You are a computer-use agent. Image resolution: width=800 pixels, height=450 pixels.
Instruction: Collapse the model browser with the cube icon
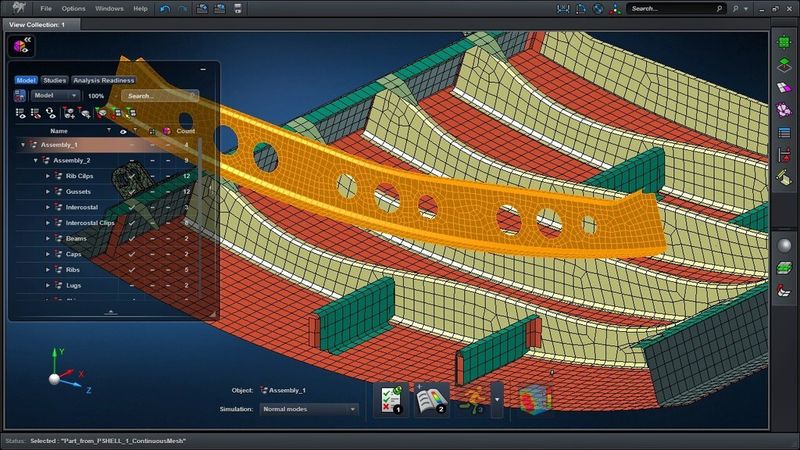21,46
